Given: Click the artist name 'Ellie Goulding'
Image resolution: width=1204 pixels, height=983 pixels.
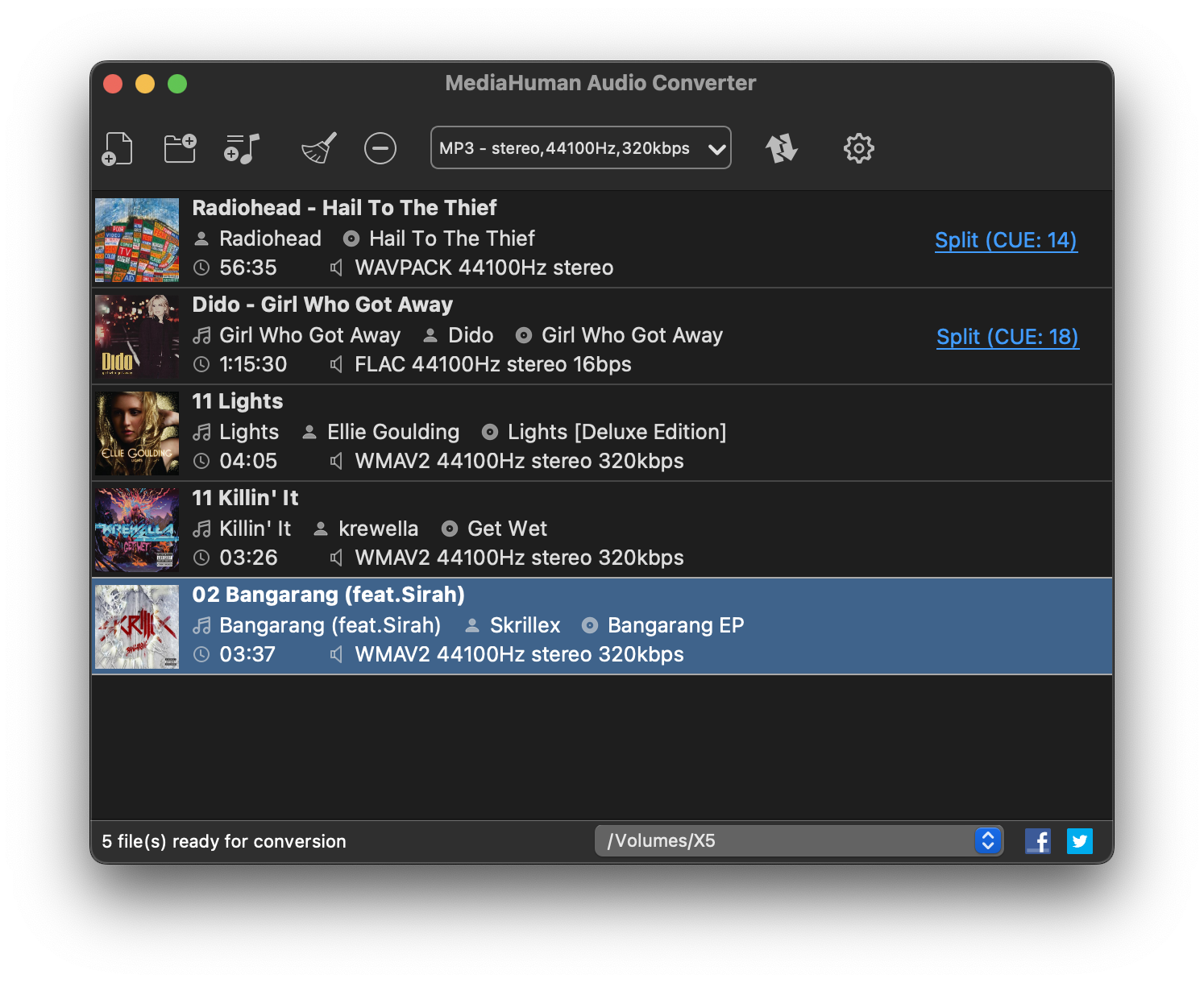Looking at the screenshot, I should pos(393,432).
